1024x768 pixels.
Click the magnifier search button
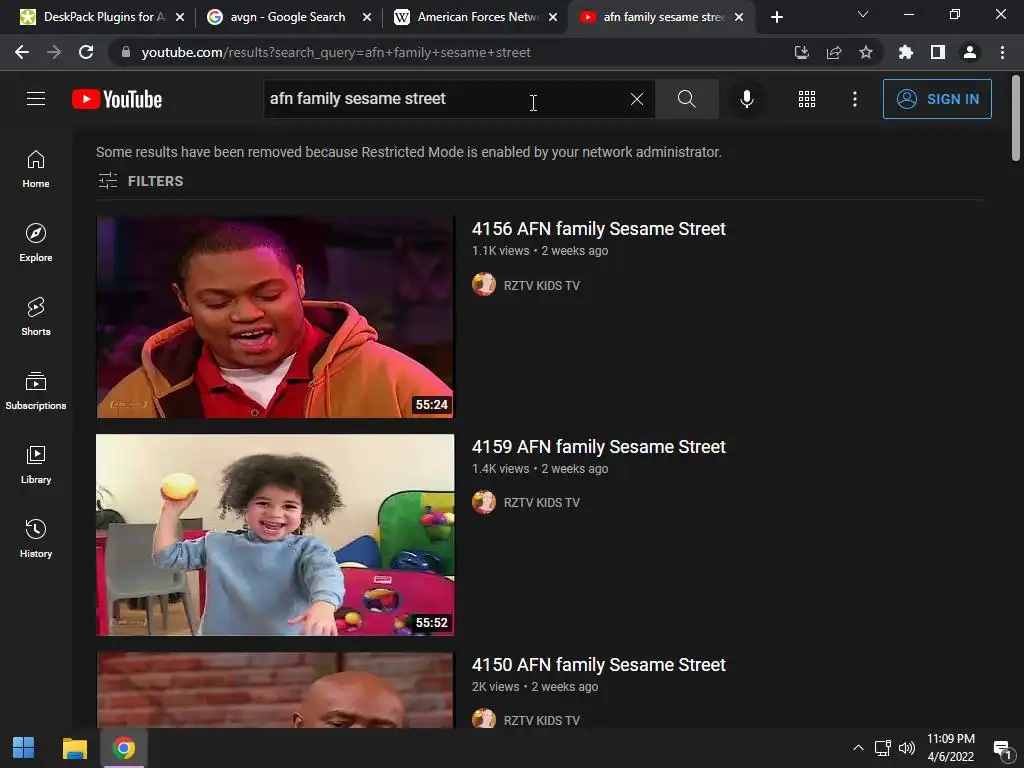coord(686,99)
